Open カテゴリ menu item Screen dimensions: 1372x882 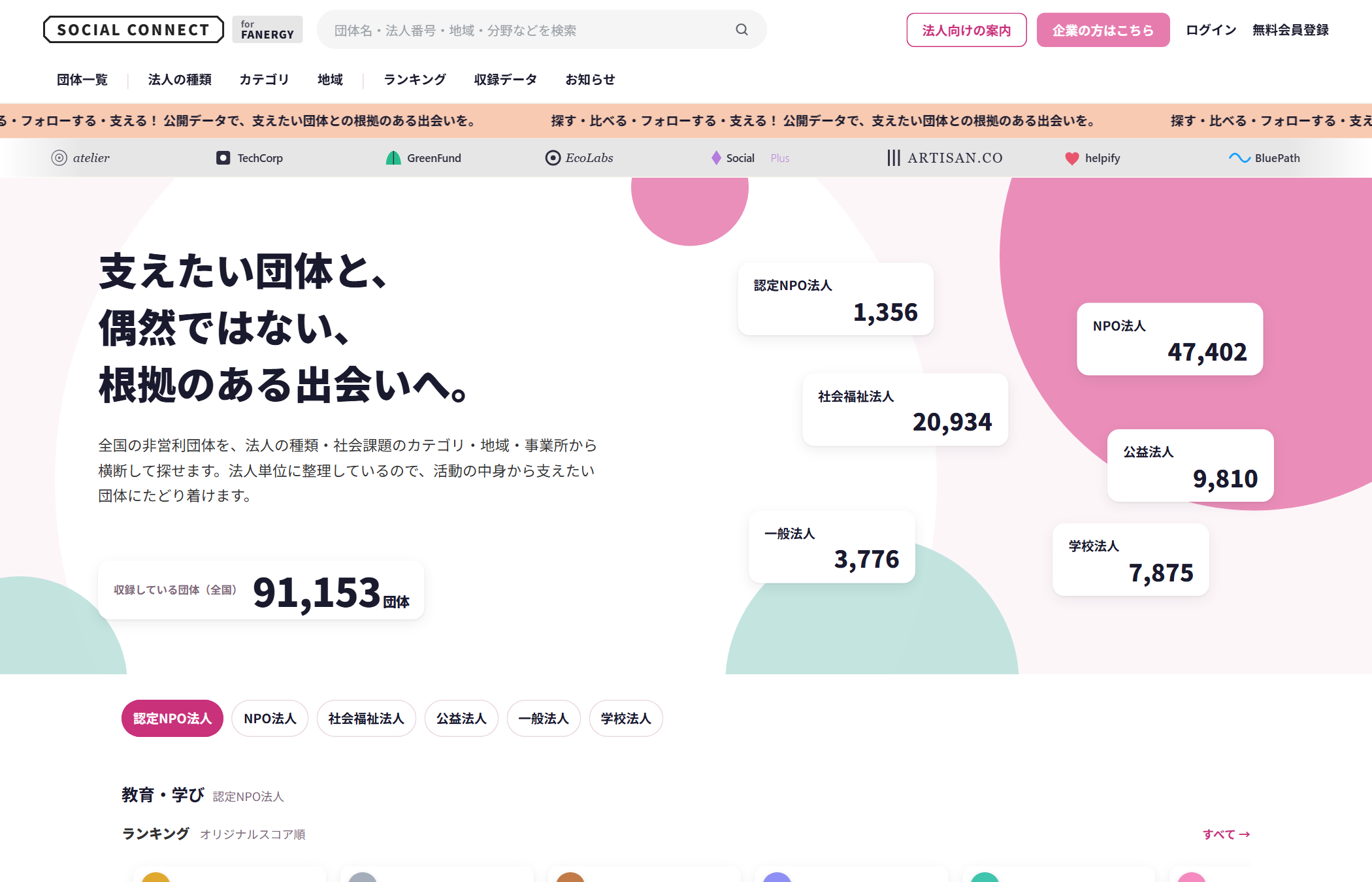[x=264, y=80]
